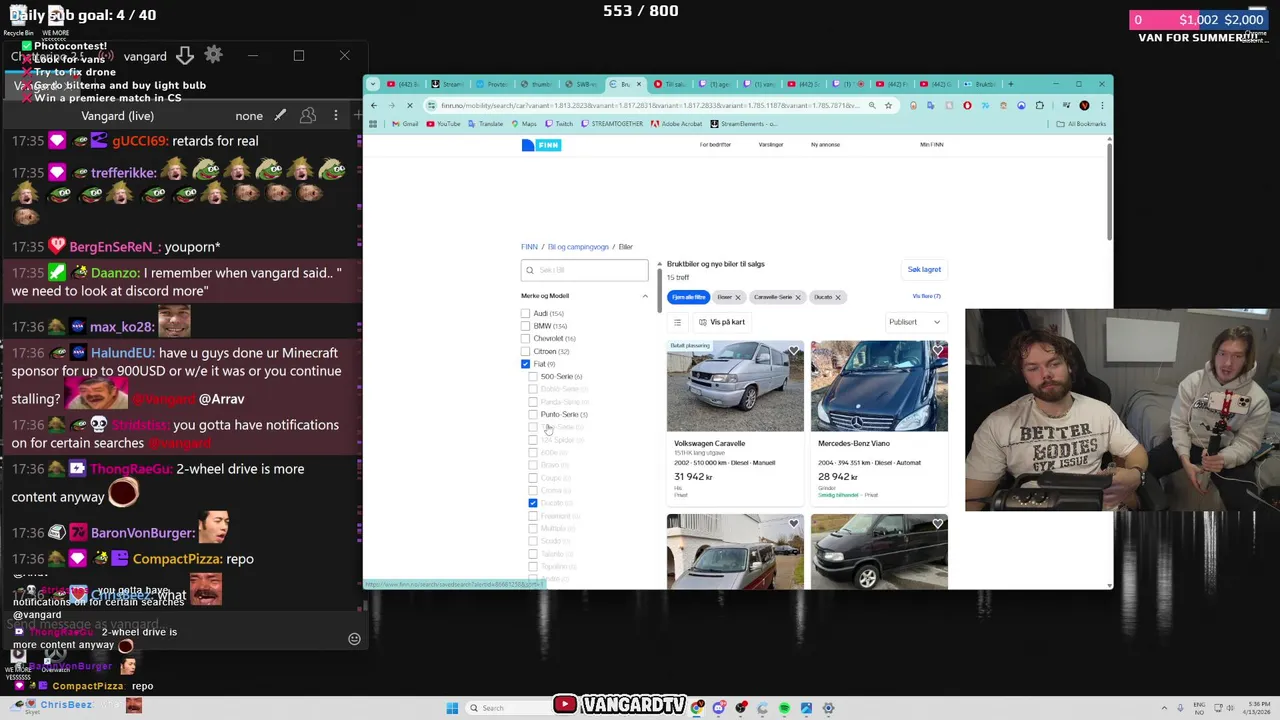Tick the BMW brand checkbox
This screenshot has width=1280, height=720.
pyautogui.click(x=525, y=326)
